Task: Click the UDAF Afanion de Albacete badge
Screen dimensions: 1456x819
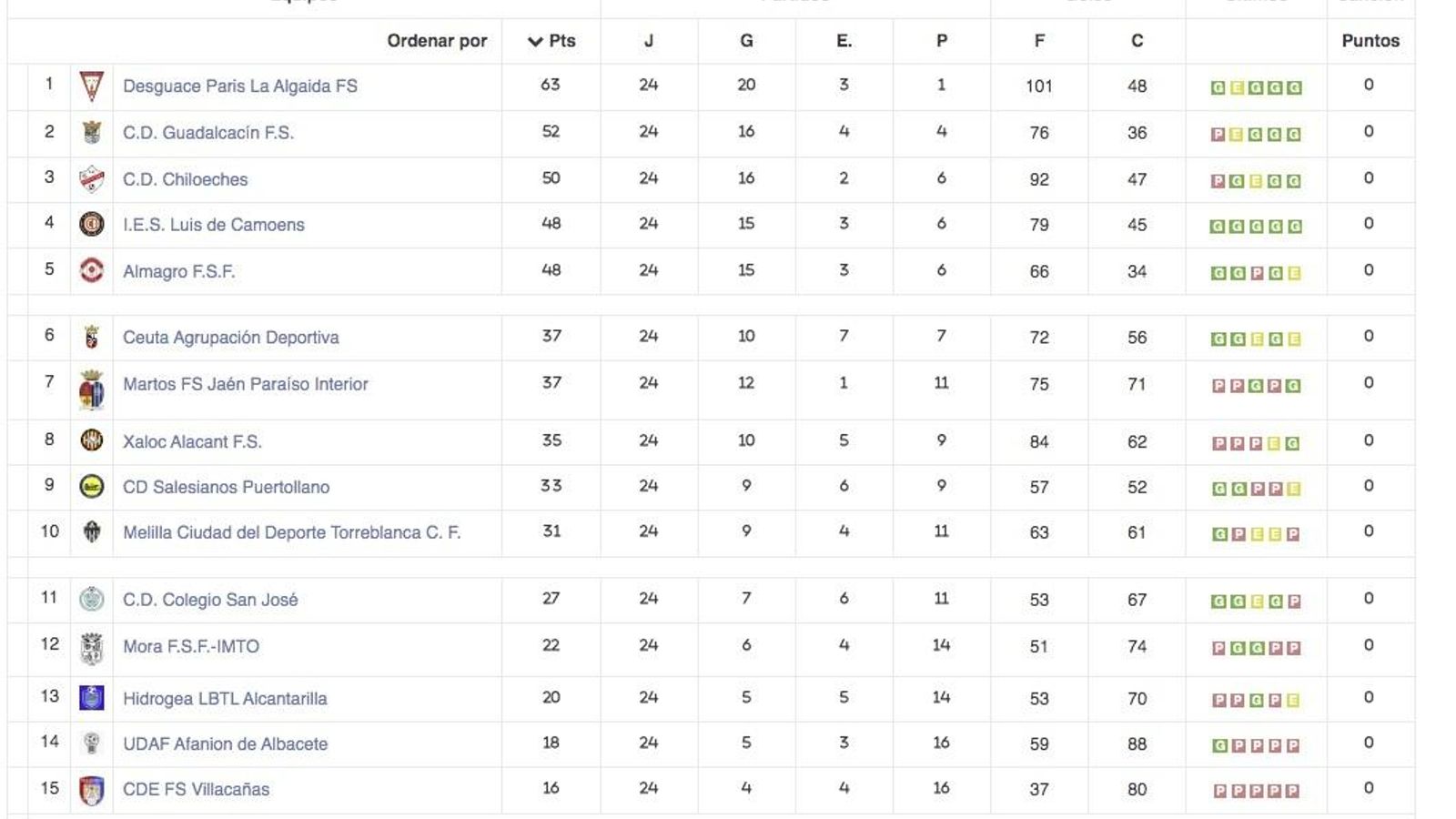Action: (x=91, y=743)
